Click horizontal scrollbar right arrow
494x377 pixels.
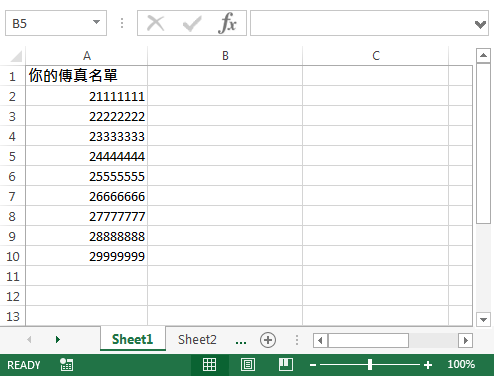point(465,340)
